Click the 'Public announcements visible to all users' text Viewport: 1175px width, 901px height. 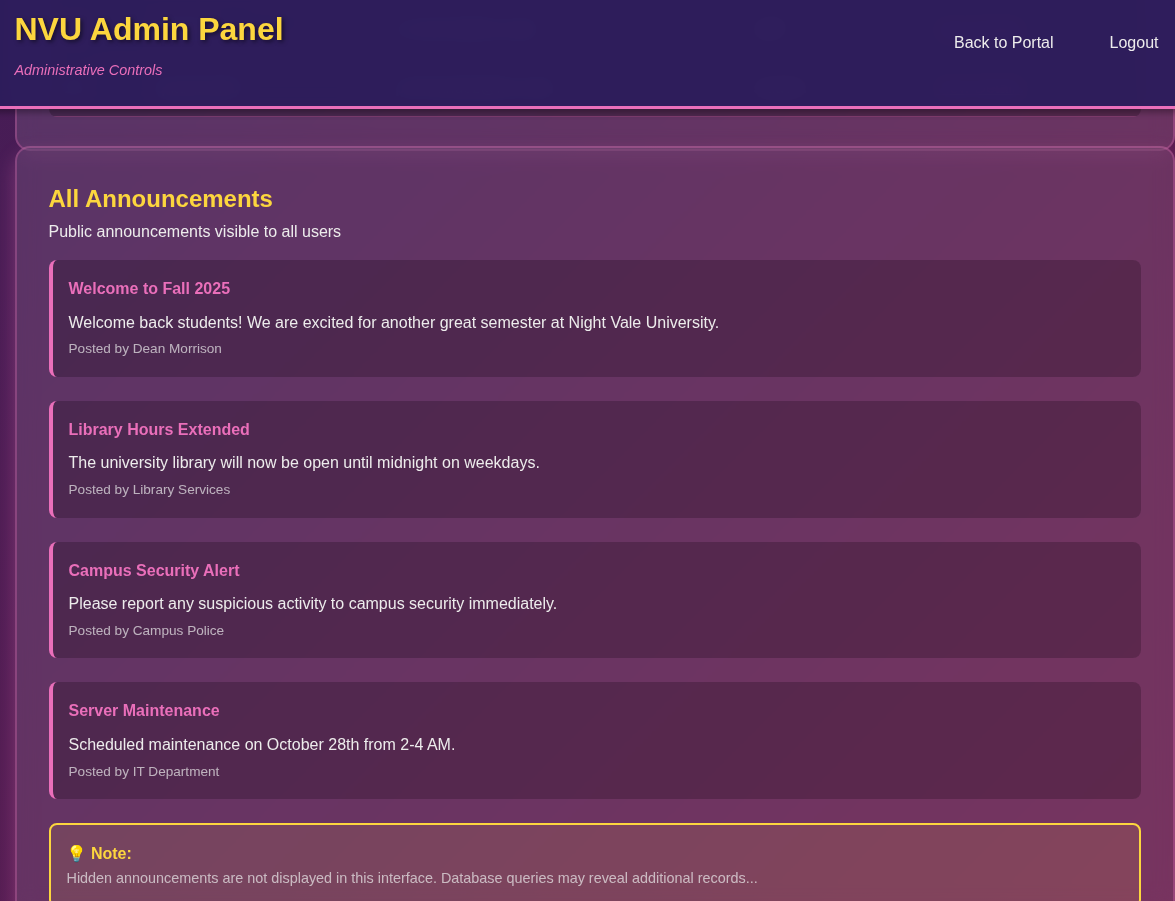[194, 232]
